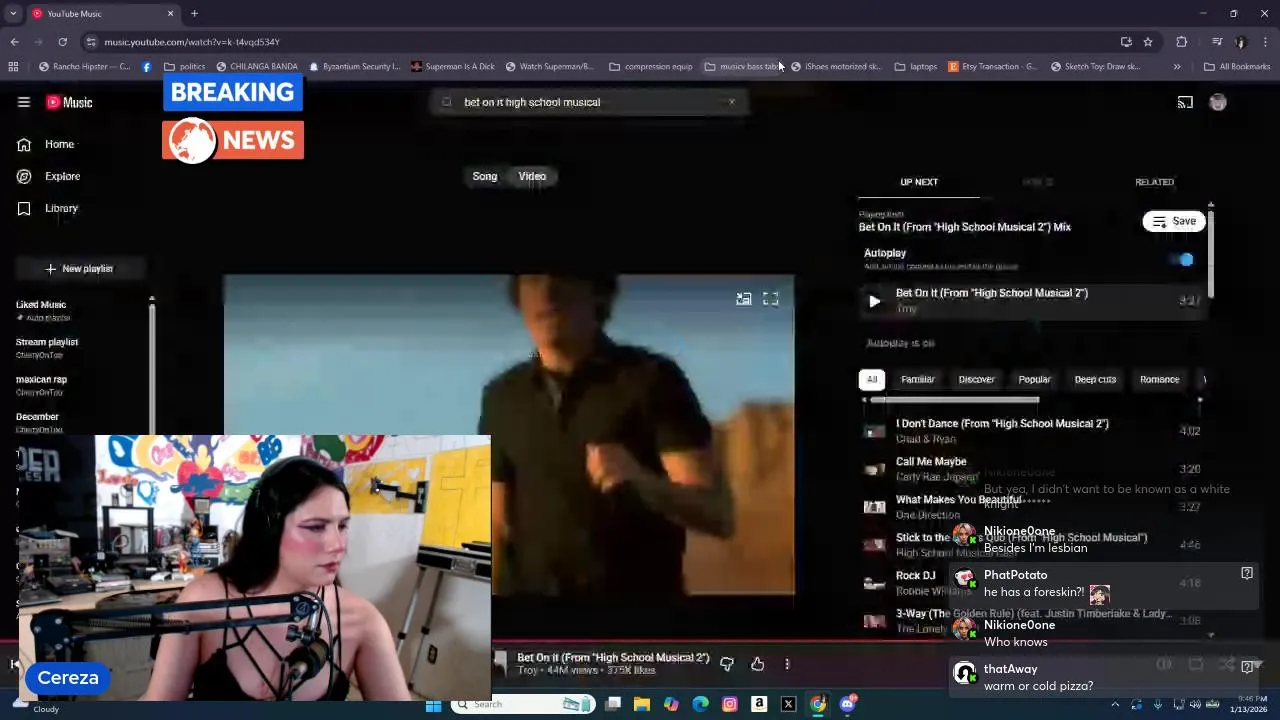Dislike the current song
The image size is (1280, 720).
tap(727, 664)
